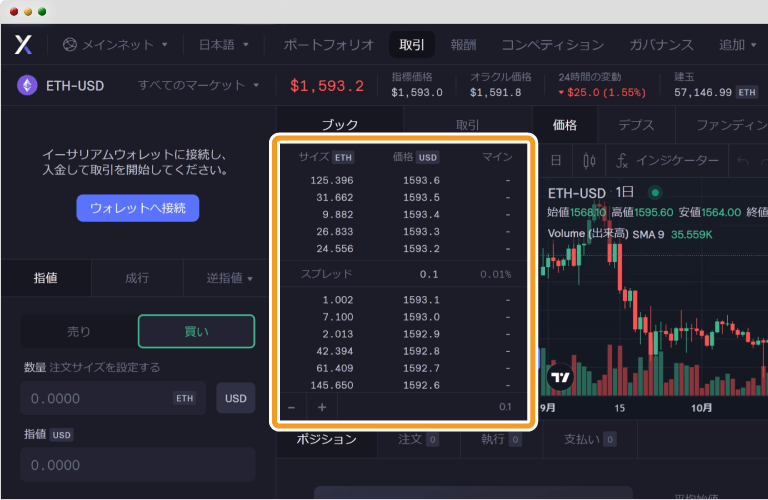768x500 pixels.
Task: Open the 注文 orders tab
Action: [419, 439]
